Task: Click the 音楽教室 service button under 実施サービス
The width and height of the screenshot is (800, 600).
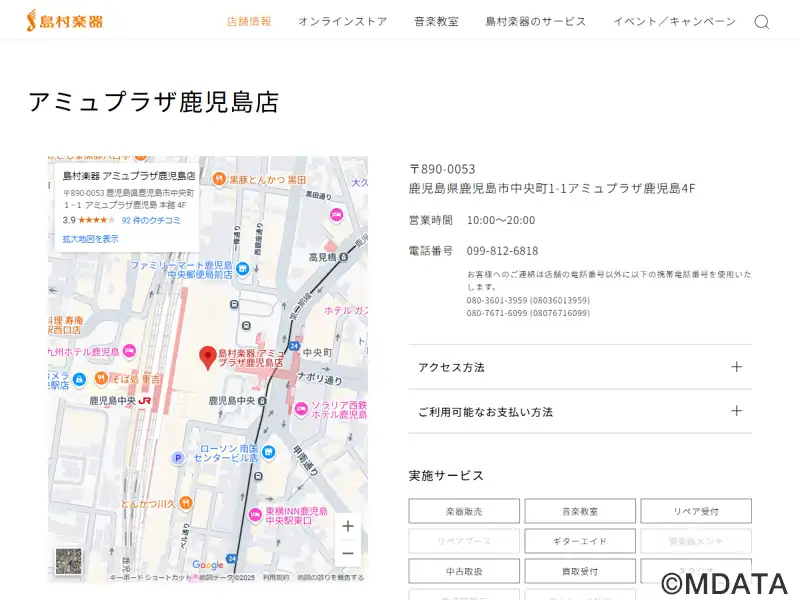Action: [580, 511]
